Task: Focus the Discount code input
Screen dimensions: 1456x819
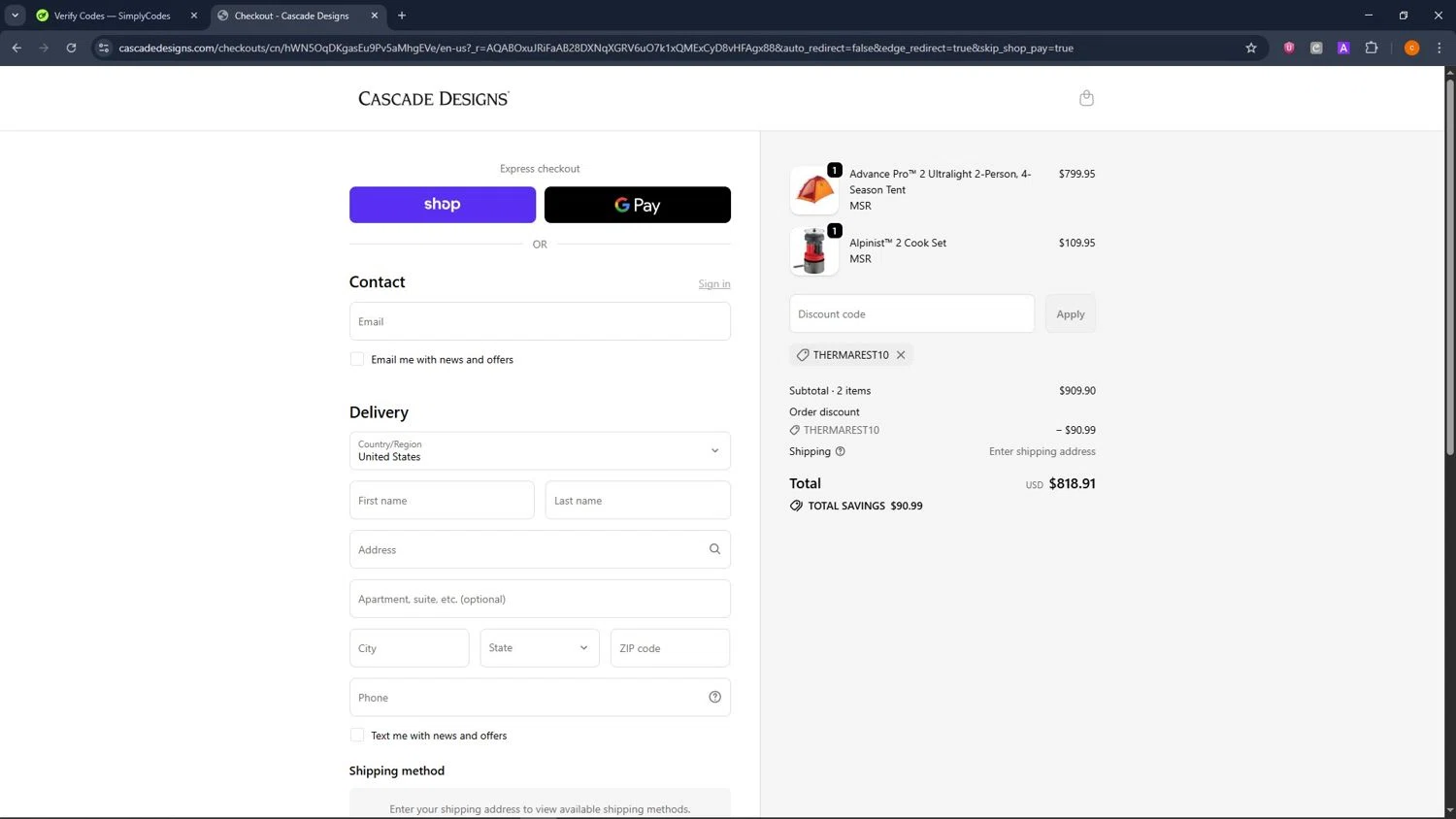Action: (912, 313)
